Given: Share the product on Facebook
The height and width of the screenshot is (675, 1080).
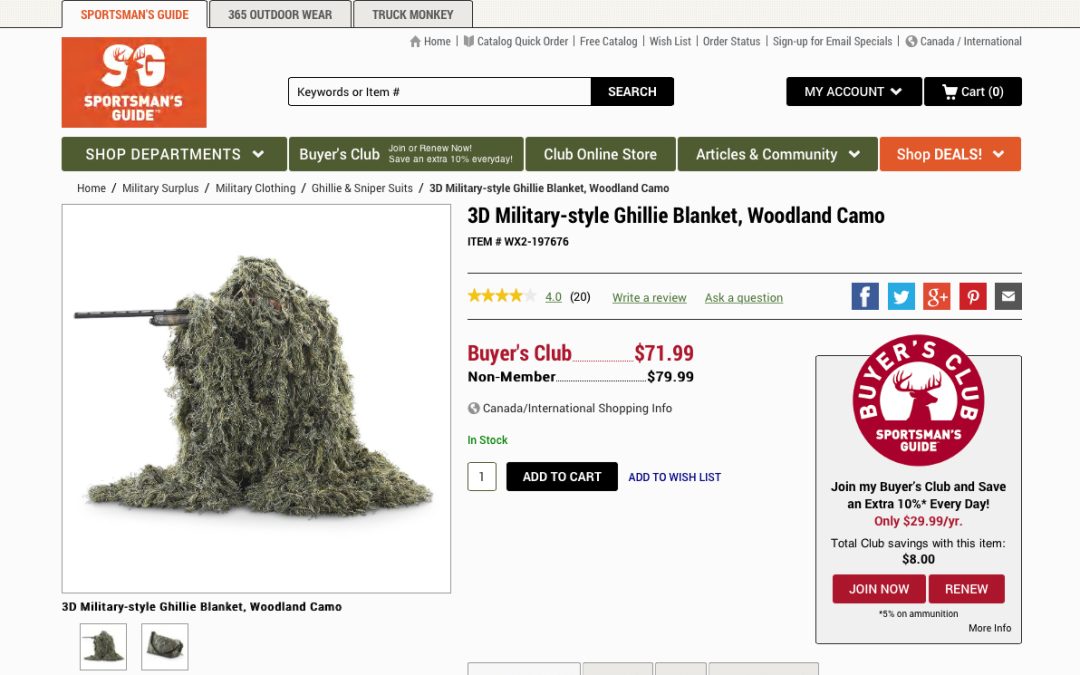Looking at the screenshot, I should click(x=865, y=297).
